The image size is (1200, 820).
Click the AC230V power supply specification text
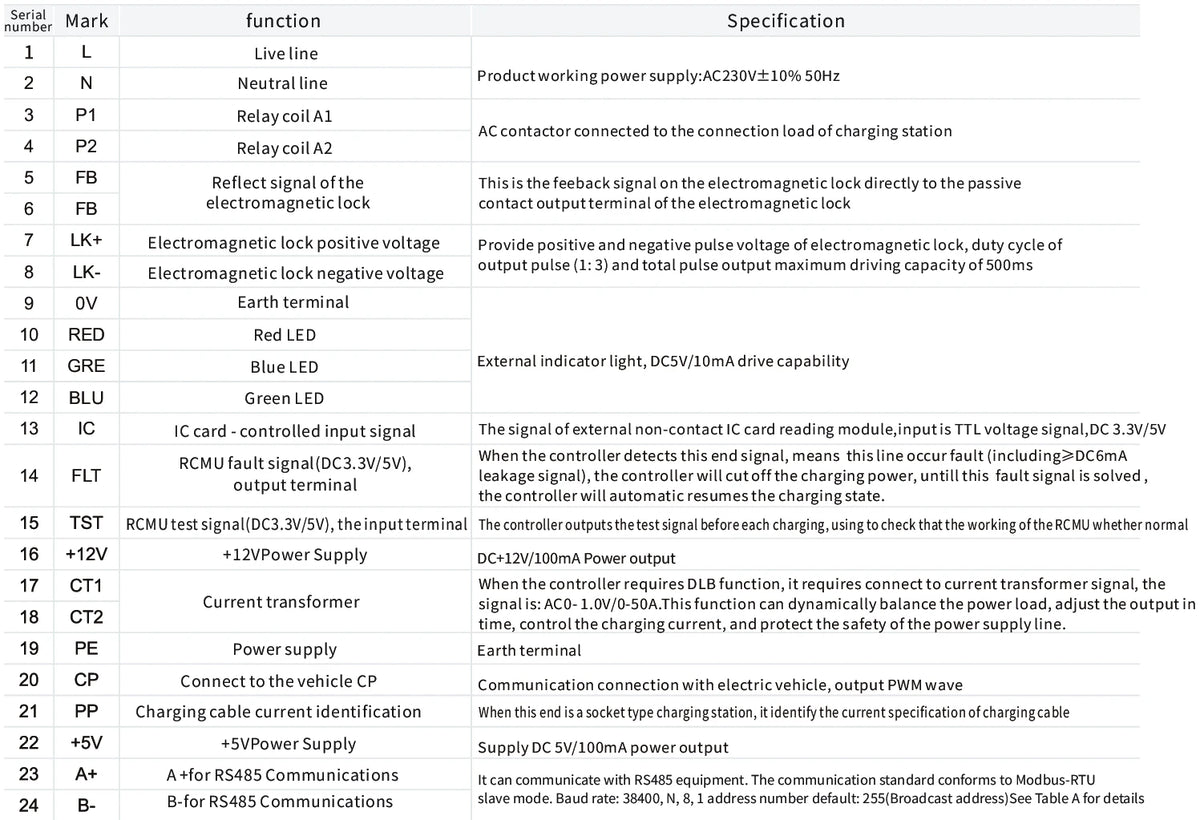tap(658, 76)
